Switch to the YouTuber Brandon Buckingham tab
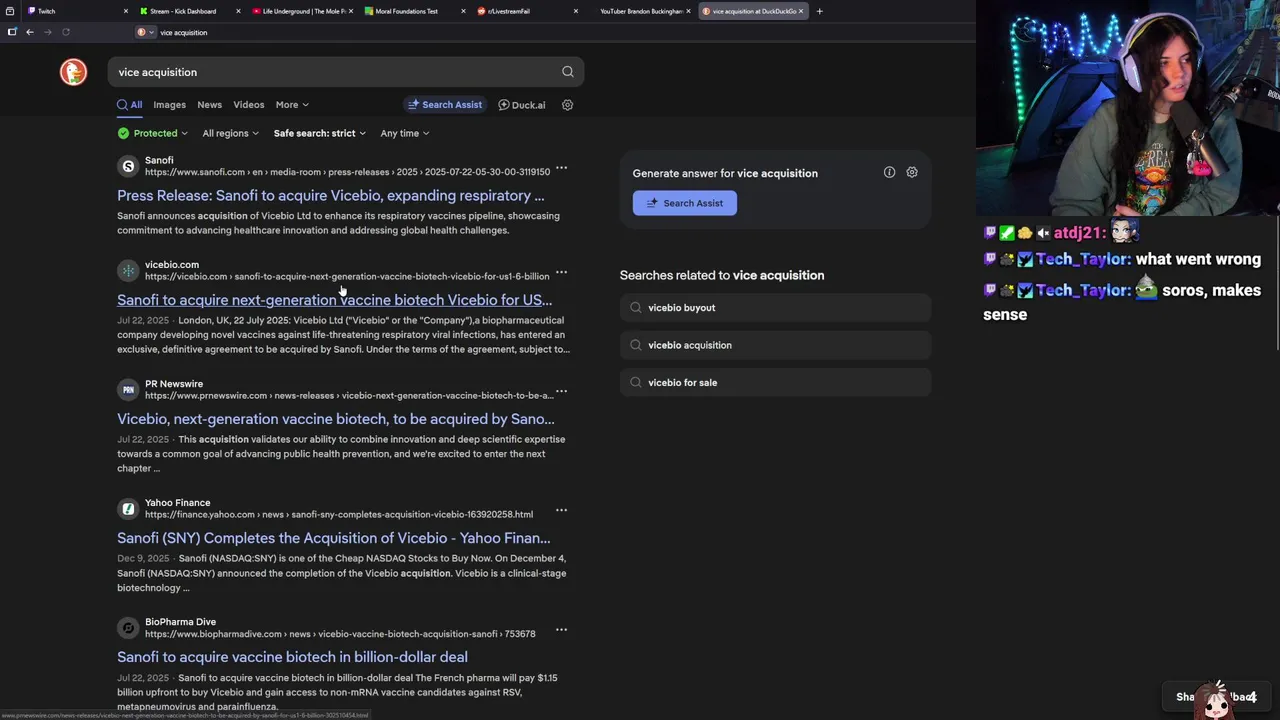The height and width of the screenshot is (720, 1280). [640, 11]
